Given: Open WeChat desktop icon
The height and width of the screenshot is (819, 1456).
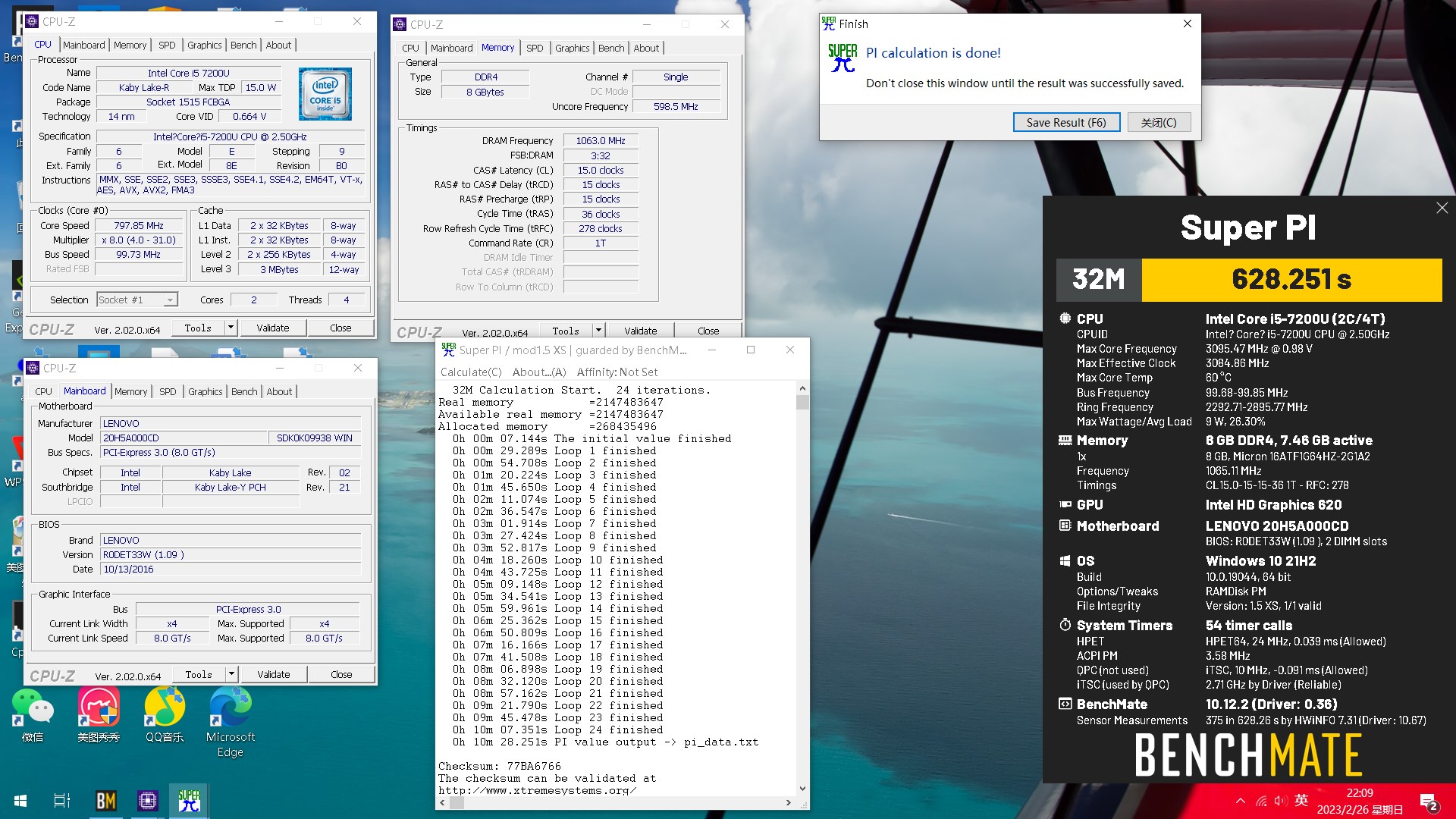Looking at the screenshot, I should (33, 715).
